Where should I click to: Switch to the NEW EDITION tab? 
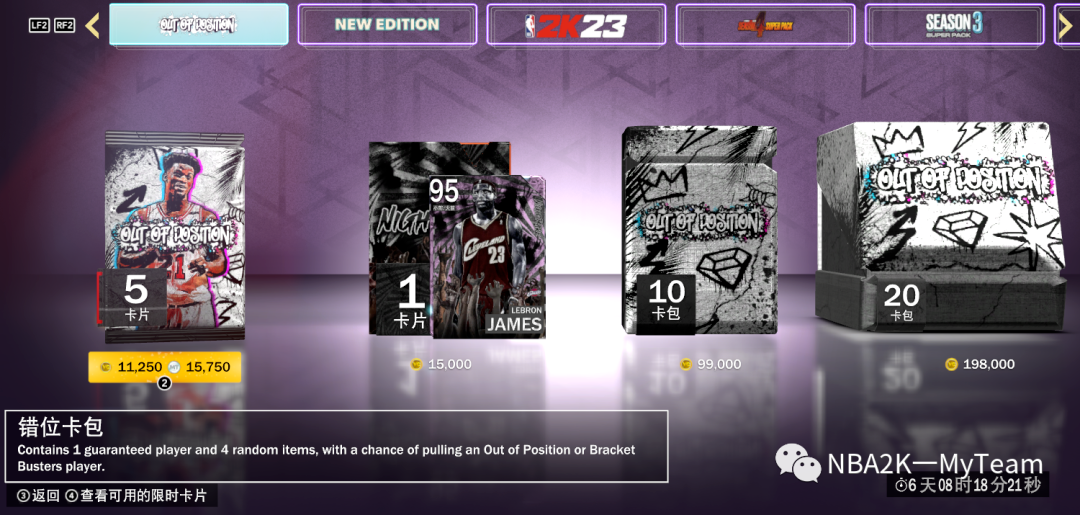coord(387,25)
